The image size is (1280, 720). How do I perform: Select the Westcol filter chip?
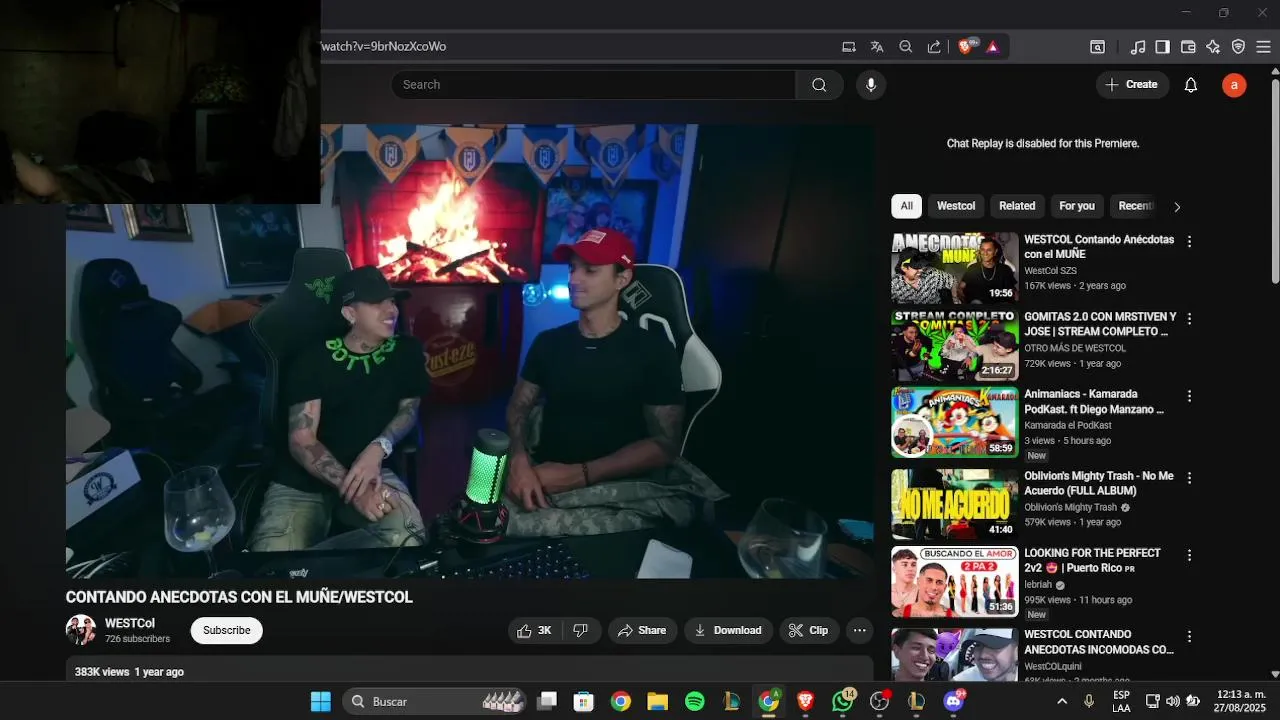pos(956,206)
